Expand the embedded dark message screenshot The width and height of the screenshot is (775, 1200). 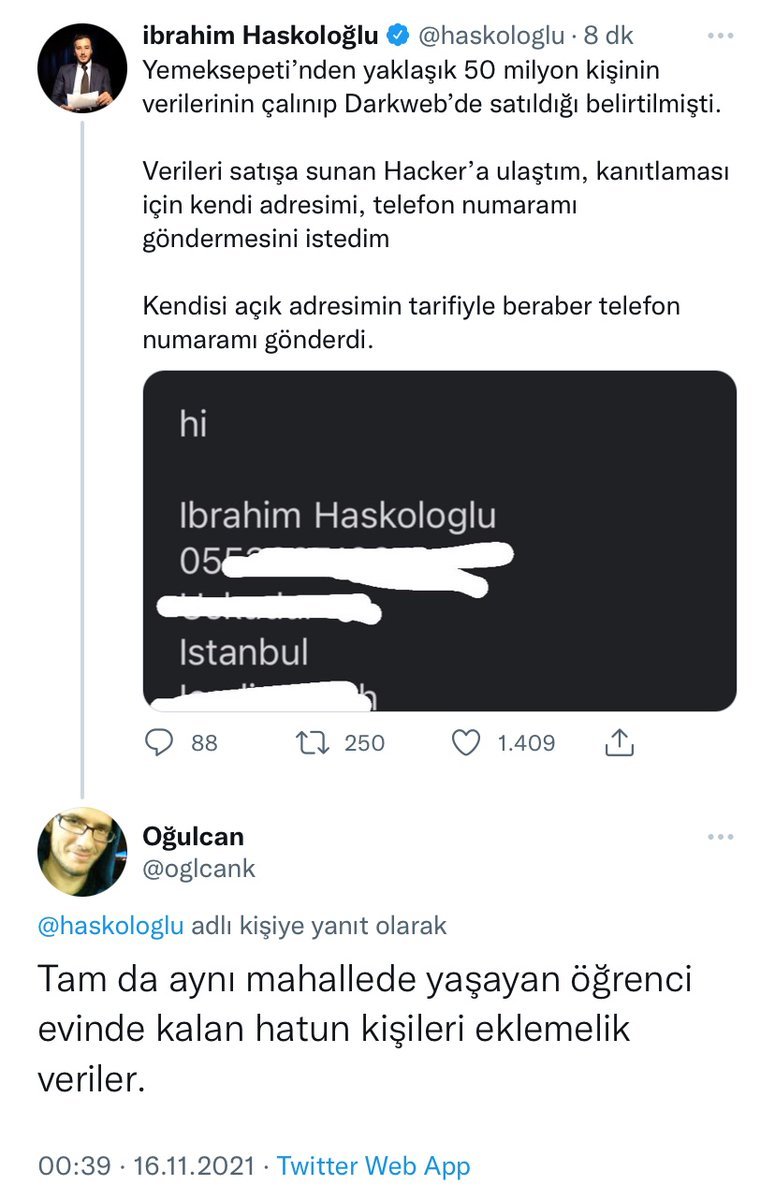click(x=440, y=540)
